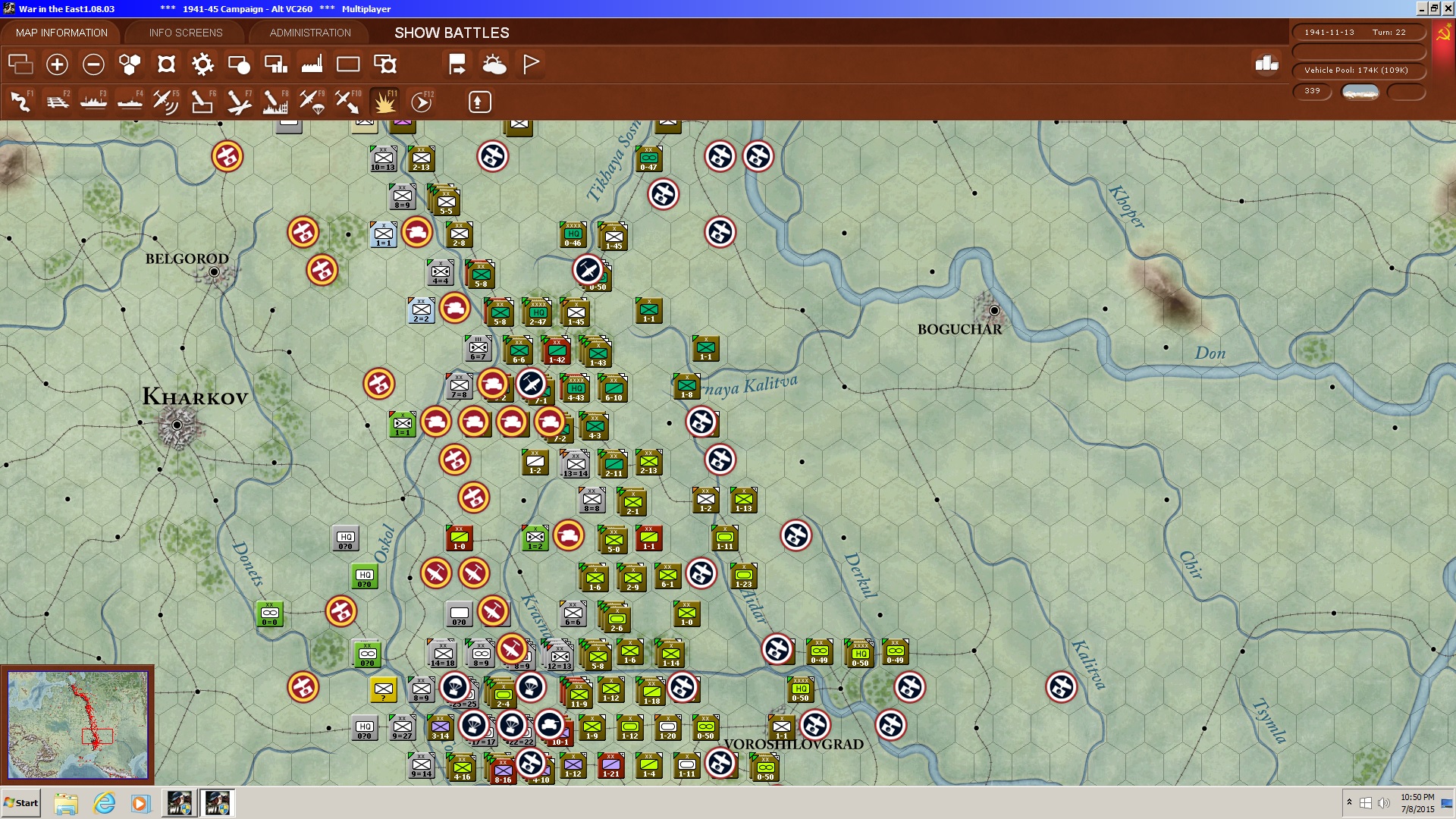Toggle the weather overlay icon
The width and height of the screenshot is (1456, 819).
pyautogui.click(x=494, y=64)
